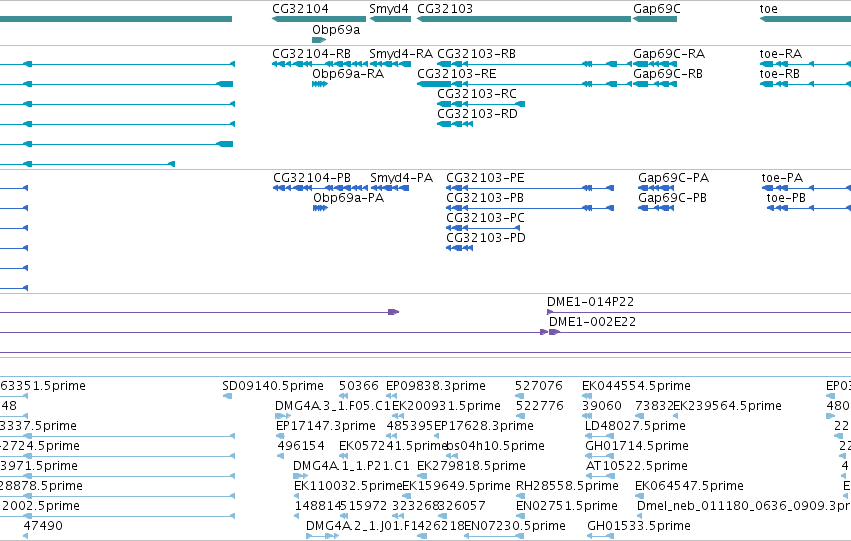Open EST 47490
851x541 pixels.
tap(43, 526)
